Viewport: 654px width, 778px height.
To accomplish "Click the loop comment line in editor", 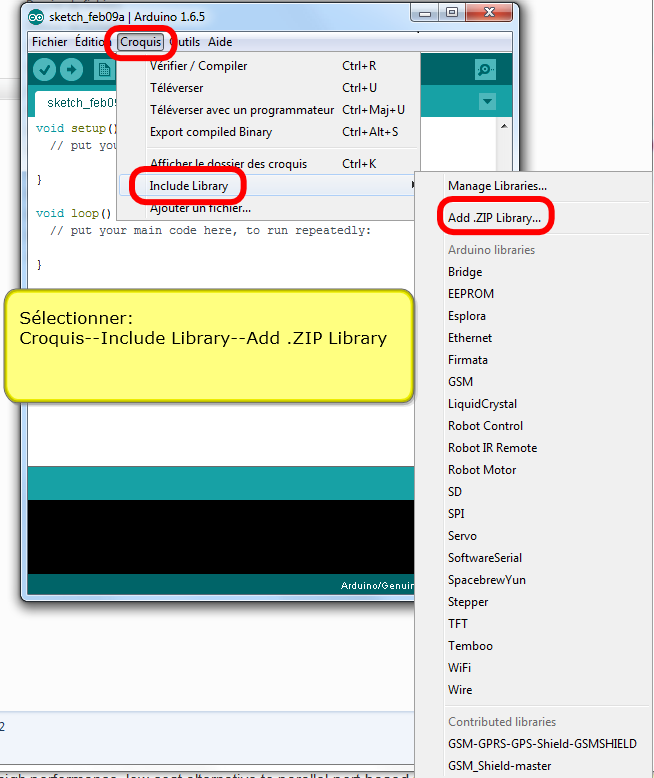I will pos(210,231).
